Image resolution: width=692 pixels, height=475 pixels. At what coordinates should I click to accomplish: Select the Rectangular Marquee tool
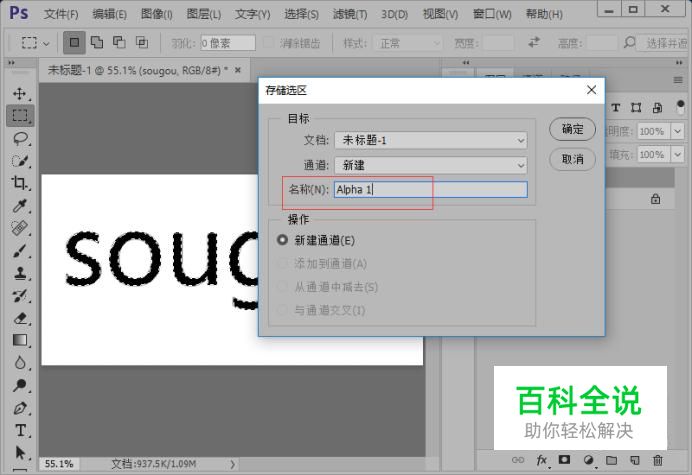pos(20,116)
